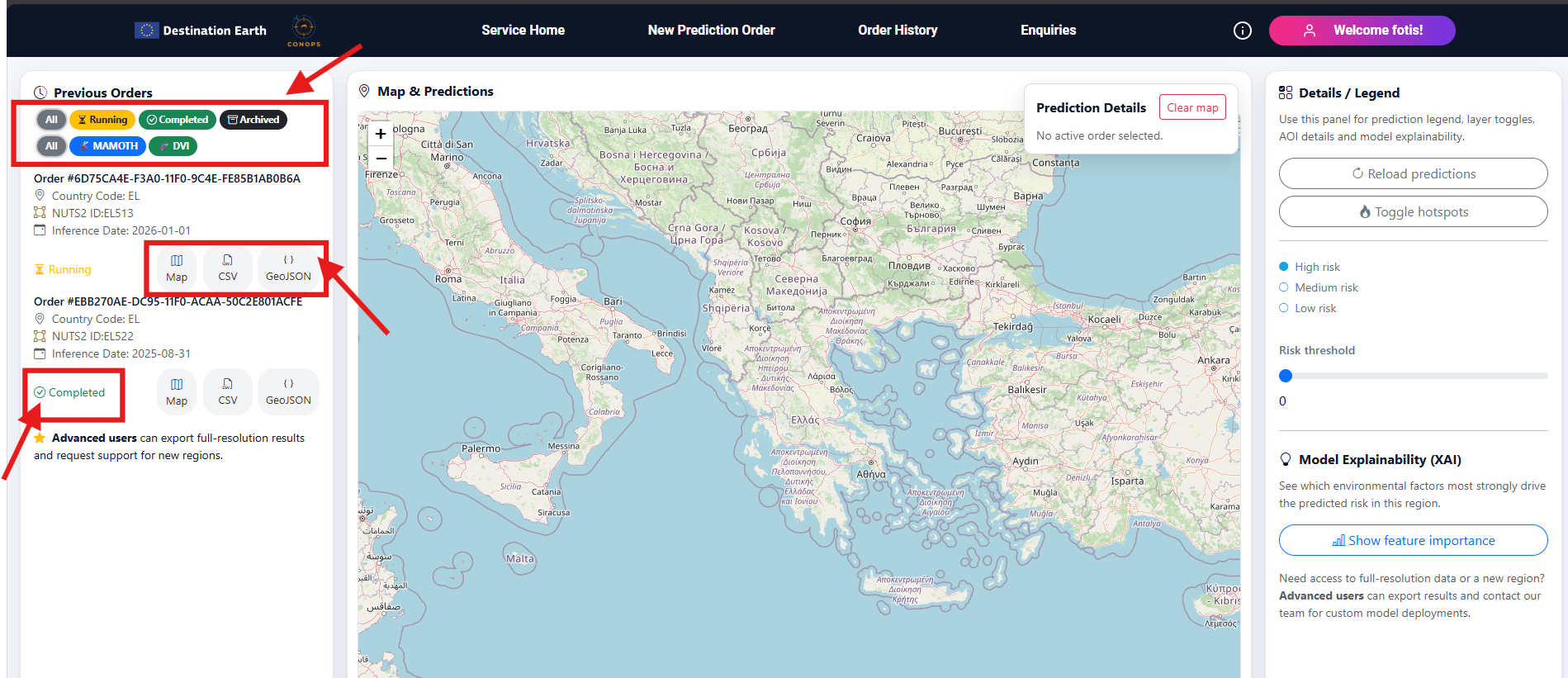Export GeoJSON for the Completed order
Screen dimensions: 1568x678
288,391
